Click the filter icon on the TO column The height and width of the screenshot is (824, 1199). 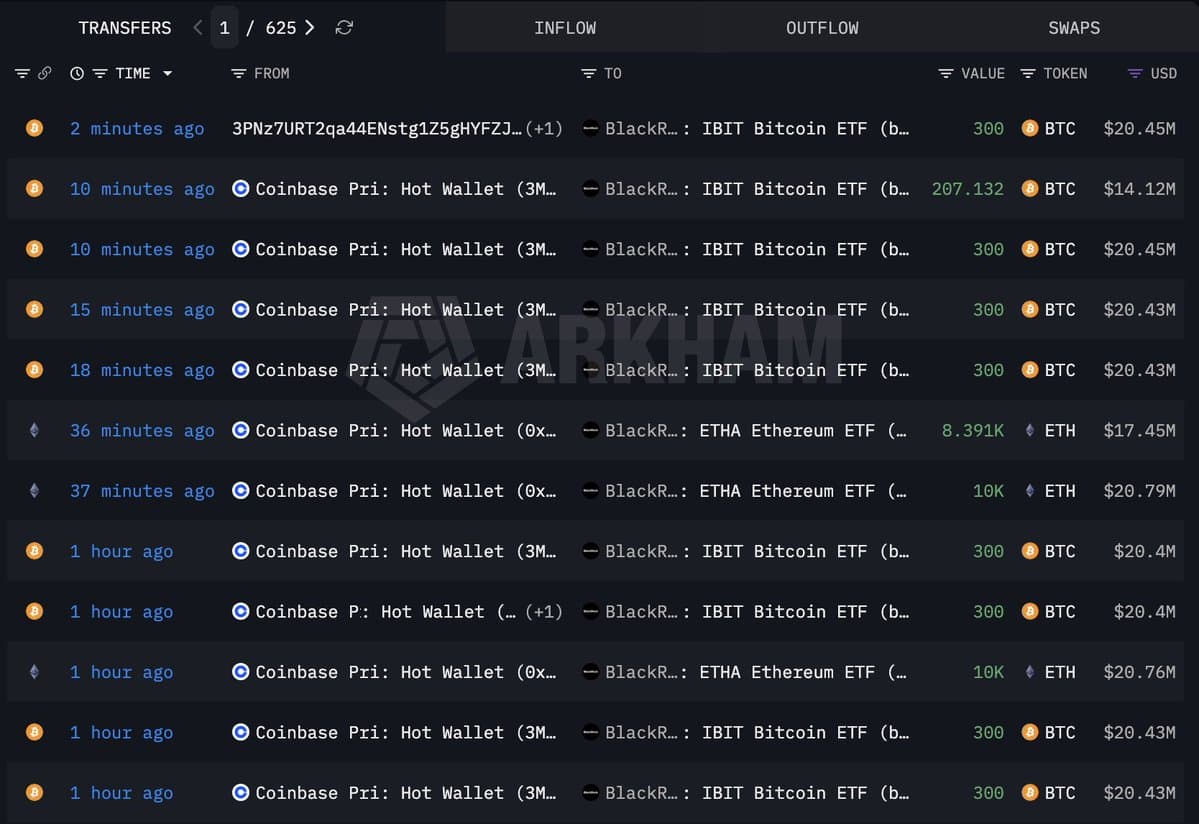click(x=589, y=73)
